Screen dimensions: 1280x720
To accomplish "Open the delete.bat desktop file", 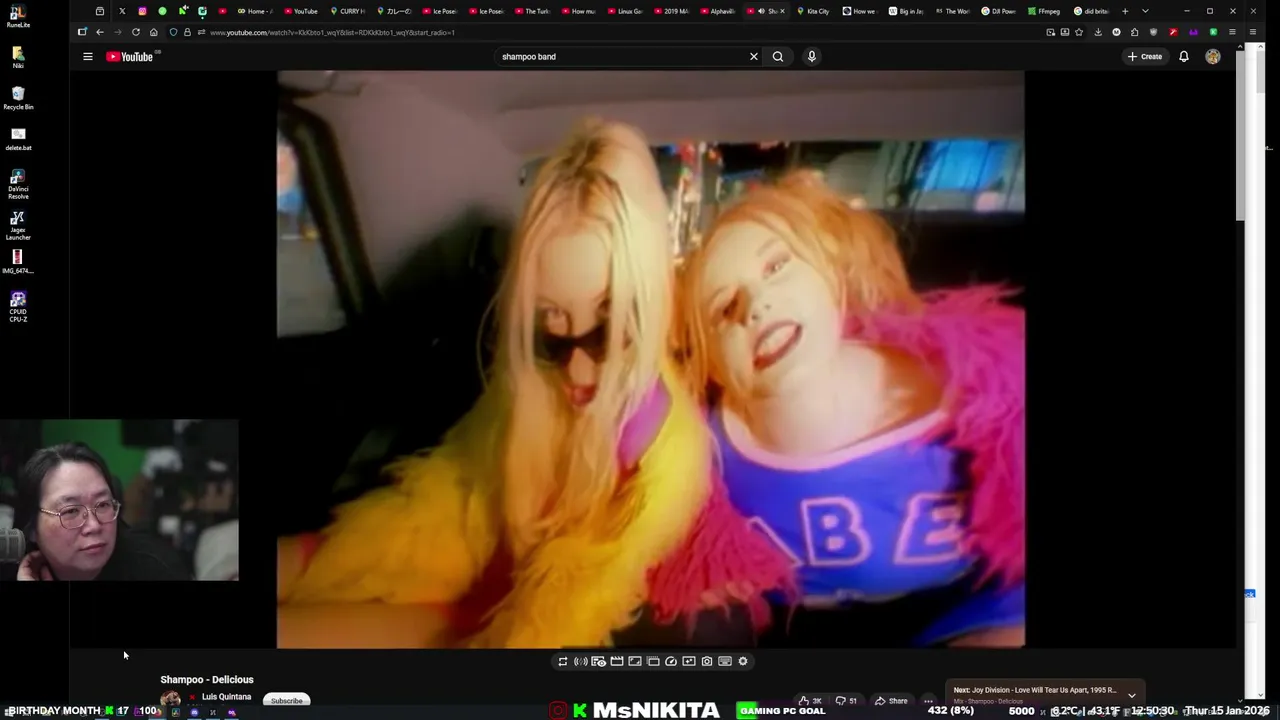I will click(18, 139).
